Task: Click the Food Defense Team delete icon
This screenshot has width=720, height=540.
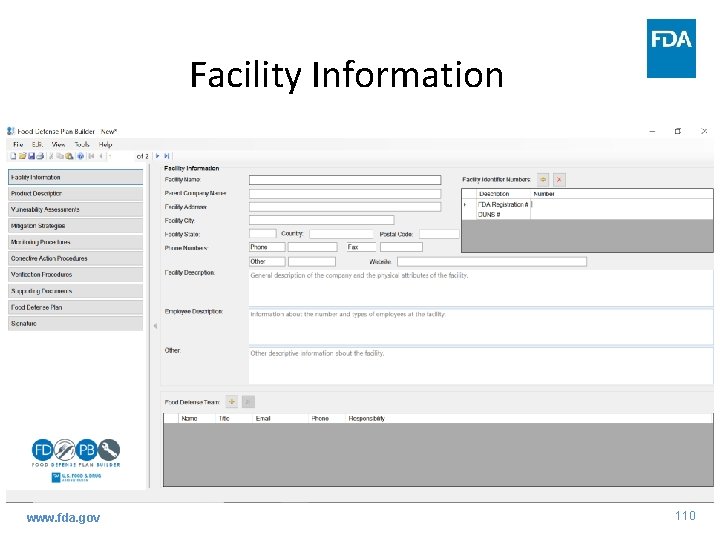Action: point(248,402)
